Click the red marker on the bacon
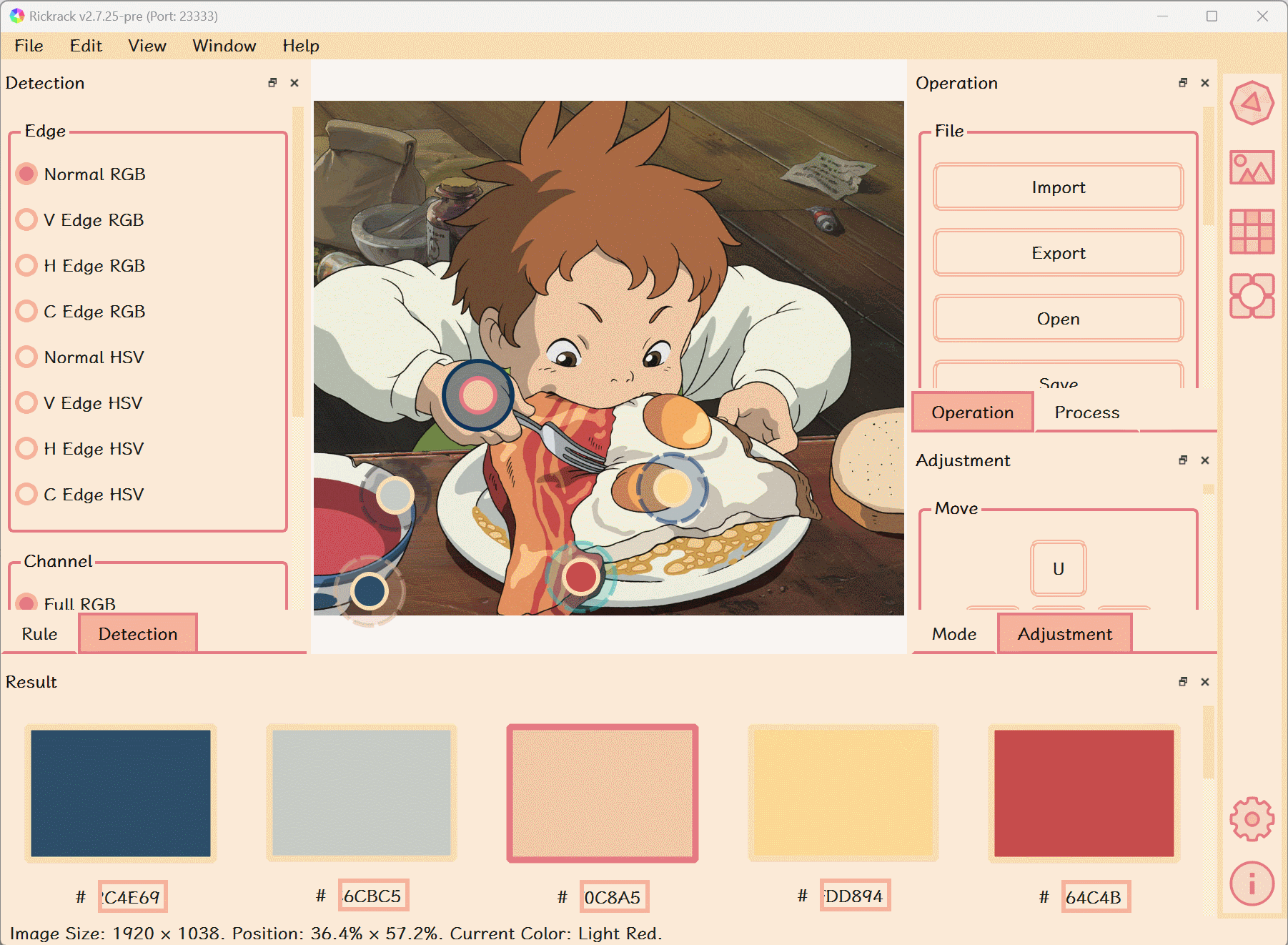Screen dimensions: 1288x945 tap(580, 577)
